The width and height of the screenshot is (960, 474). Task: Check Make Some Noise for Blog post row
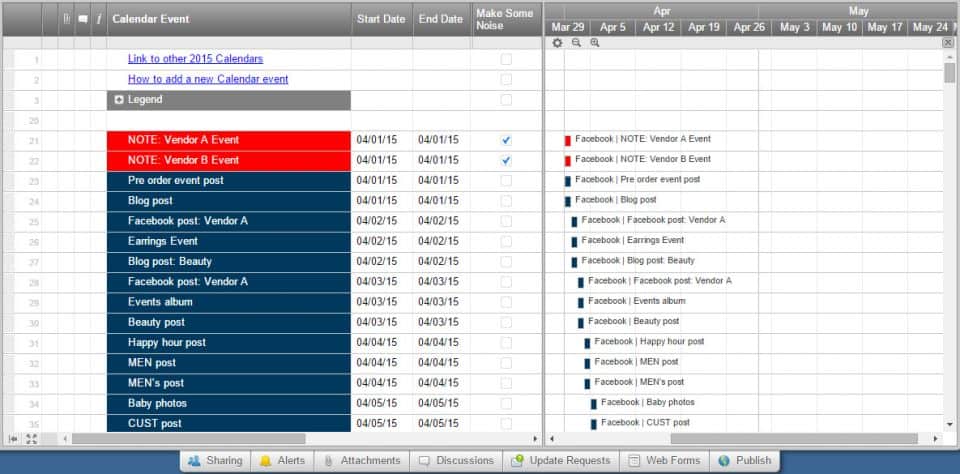[506, 201]
